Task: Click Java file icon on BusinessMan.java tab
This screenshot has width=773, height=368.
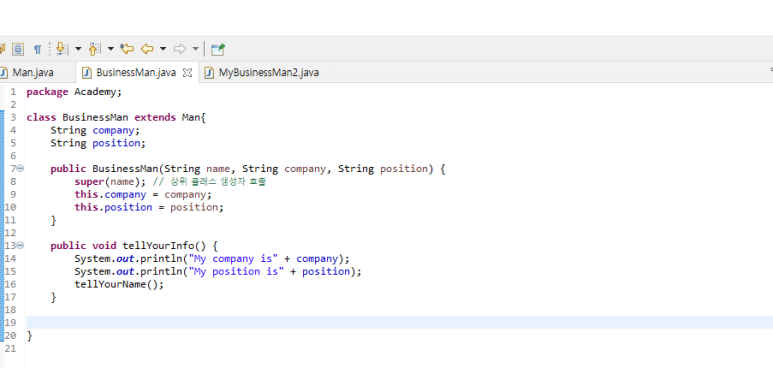Action: [x=87, y=73]
